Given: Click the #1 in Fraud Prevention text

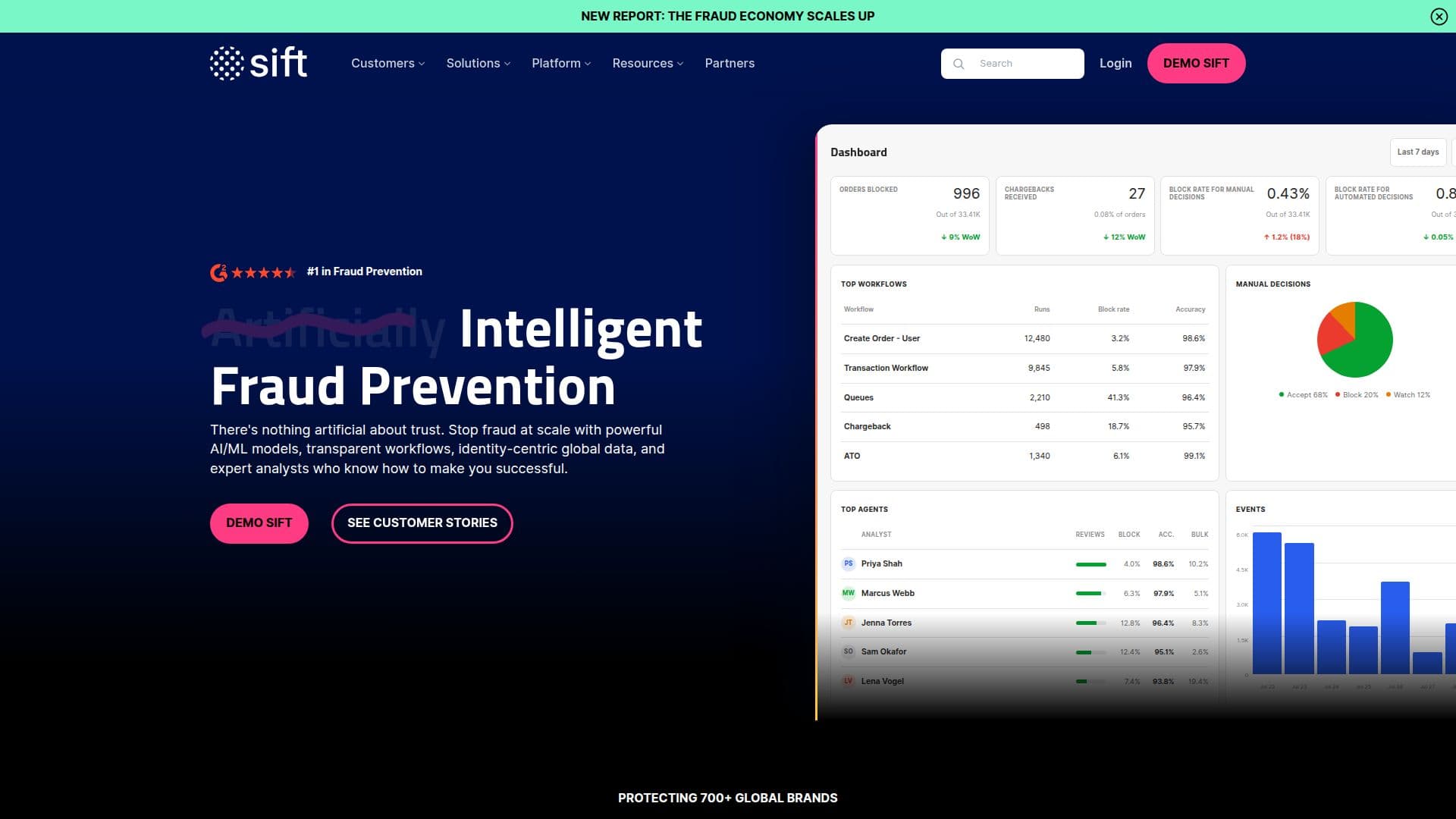Looking at the screenshot, I should click(x=364, y=271).
